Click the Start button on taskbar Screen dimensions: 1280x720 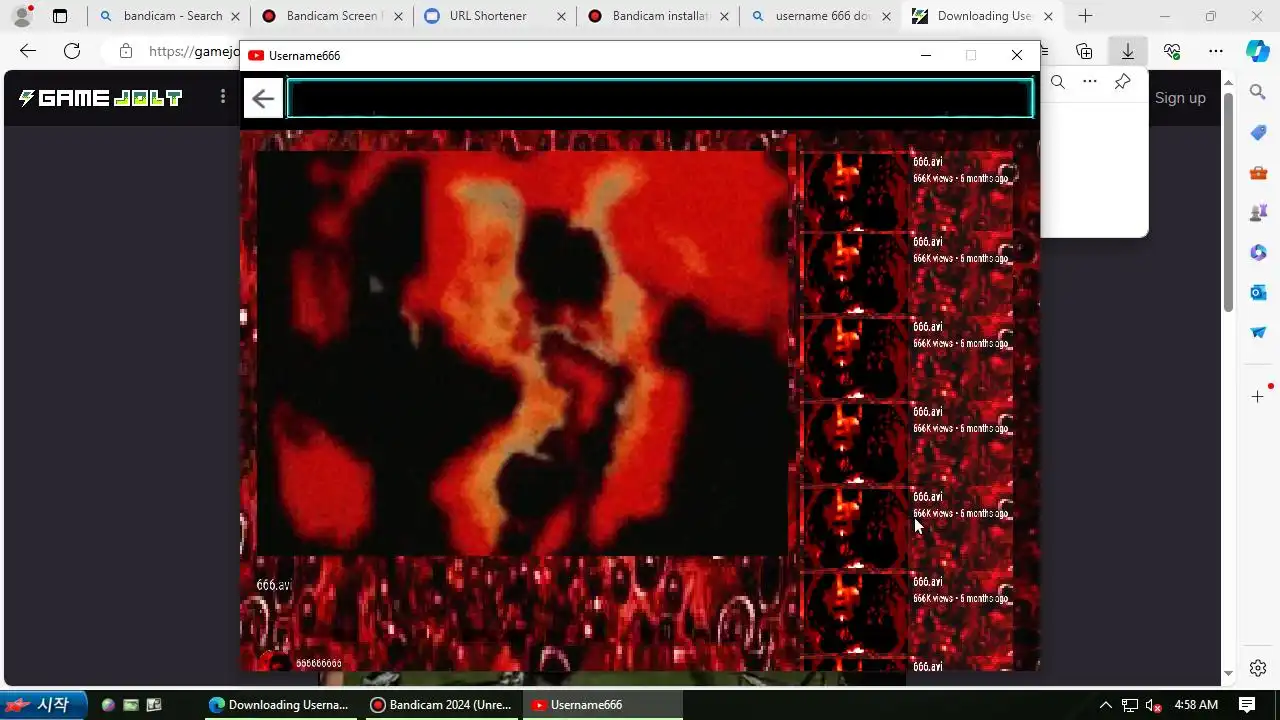click(x=44, y=705)
